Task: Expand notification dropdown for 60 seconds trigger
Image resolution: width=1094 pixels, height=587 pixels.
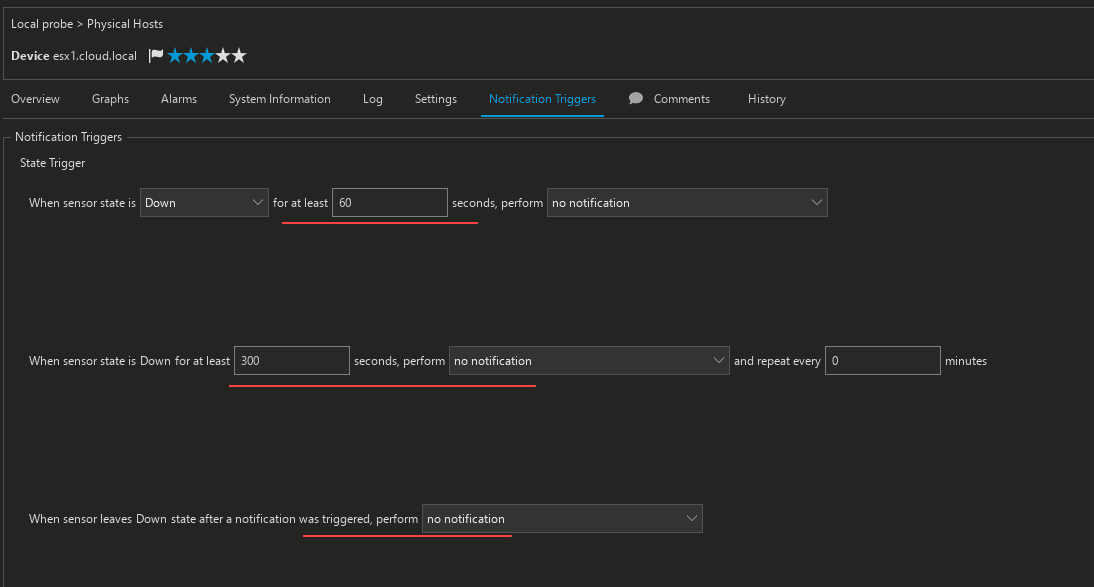Action: [x=687, y=203]
